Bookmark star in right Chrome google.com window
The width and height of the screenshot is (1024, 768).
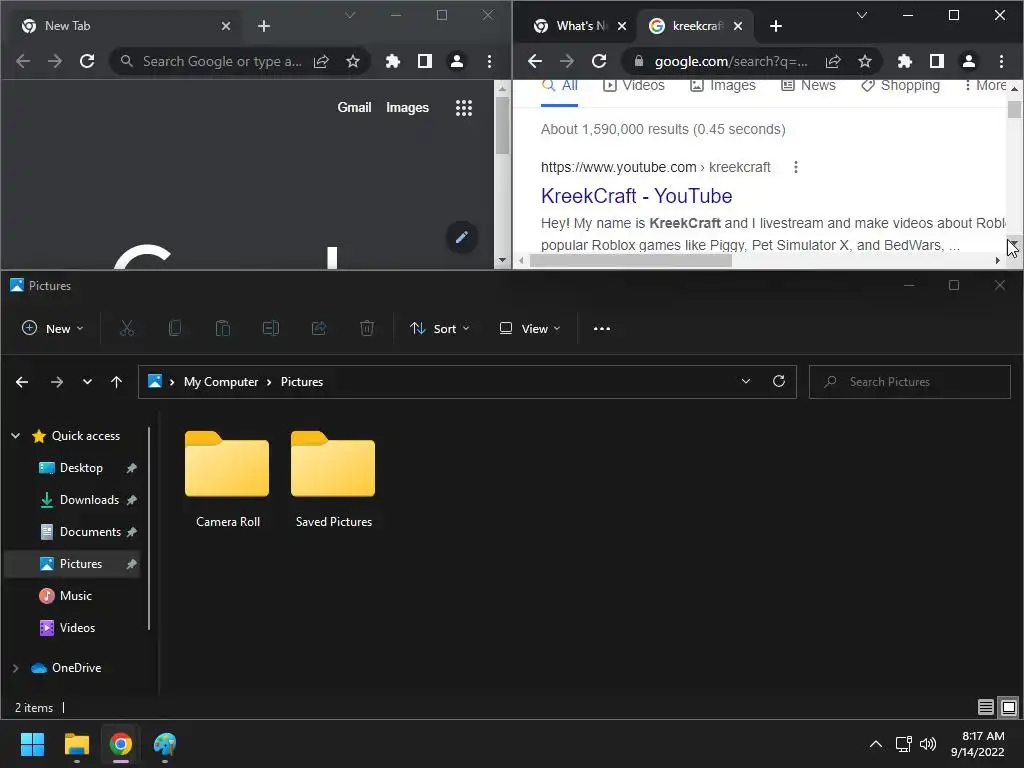865,61
